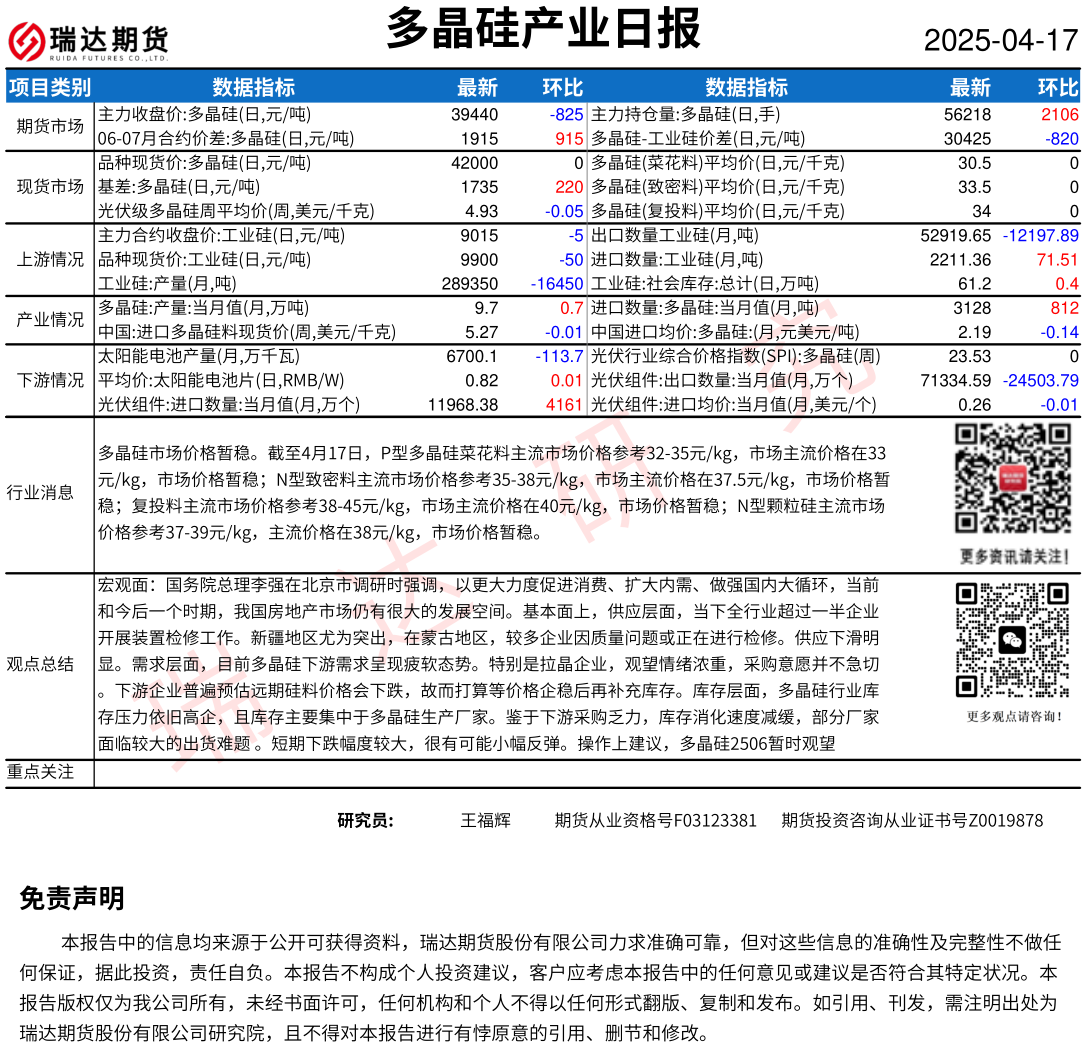Image resolution: width=1086 pixels, height=1046 pixels.
Task: Select the 产业情况 category cell
Action: 50,320
